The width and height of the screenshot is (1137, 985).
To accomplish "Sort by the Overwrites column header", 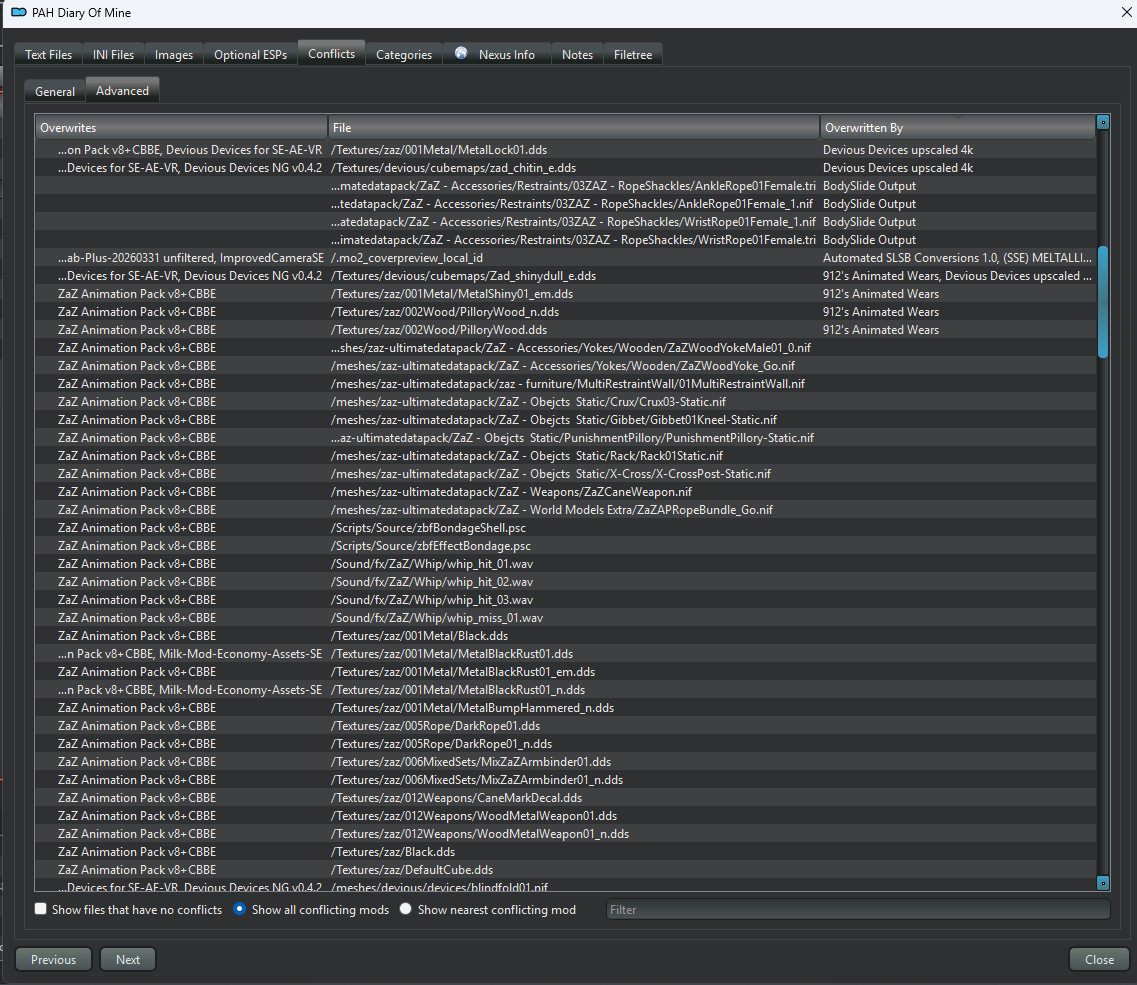I will tap(181, 128).
